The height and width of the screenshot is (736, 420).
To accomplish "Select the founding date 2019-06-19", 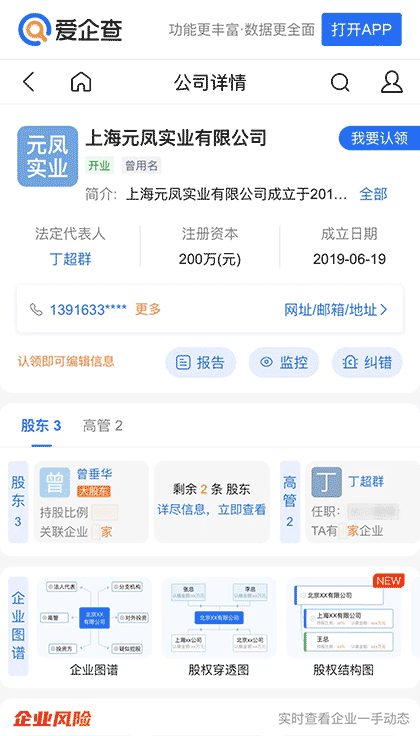I will pos(349,259).
